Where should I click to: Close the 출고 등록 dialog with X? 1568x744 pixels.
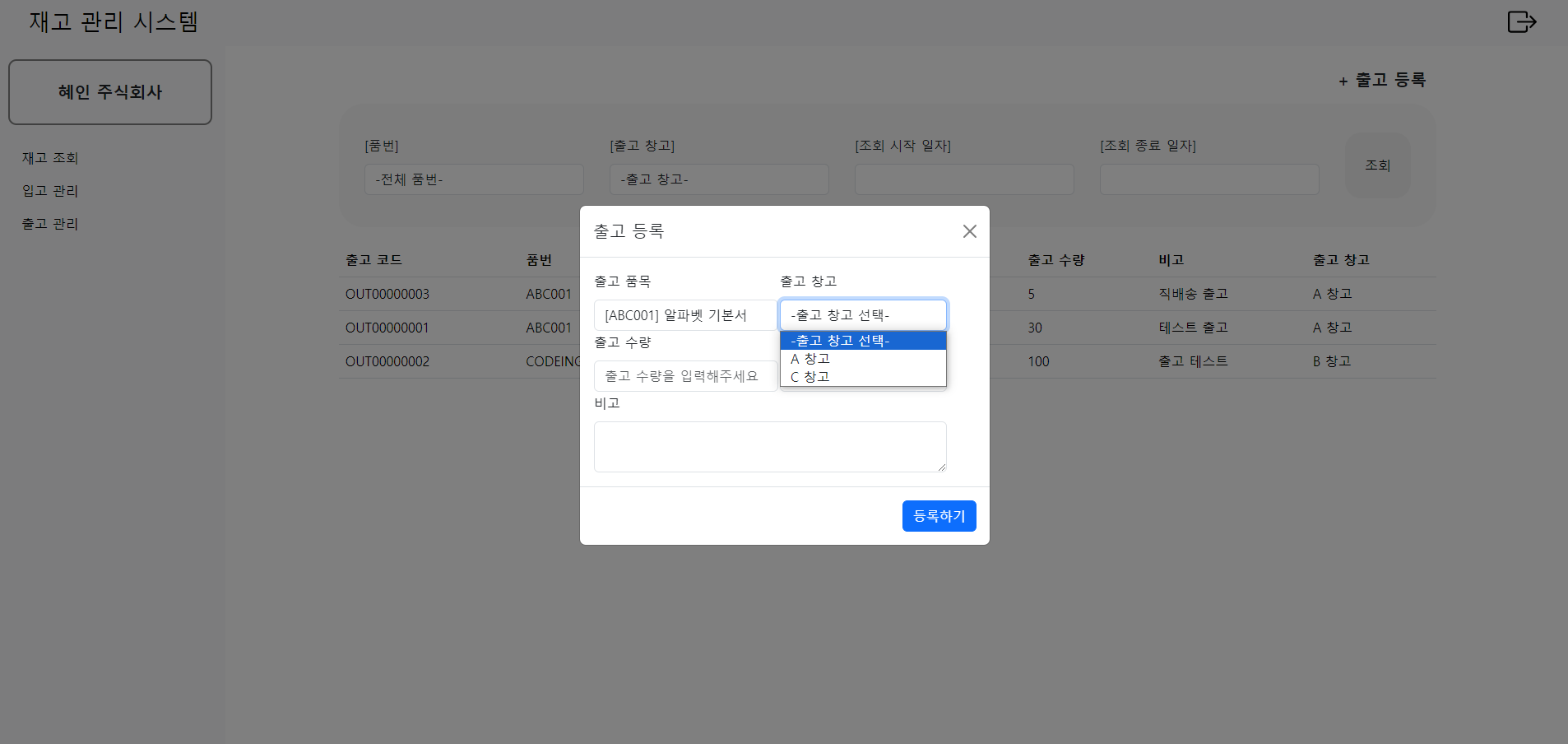[970, 231]
